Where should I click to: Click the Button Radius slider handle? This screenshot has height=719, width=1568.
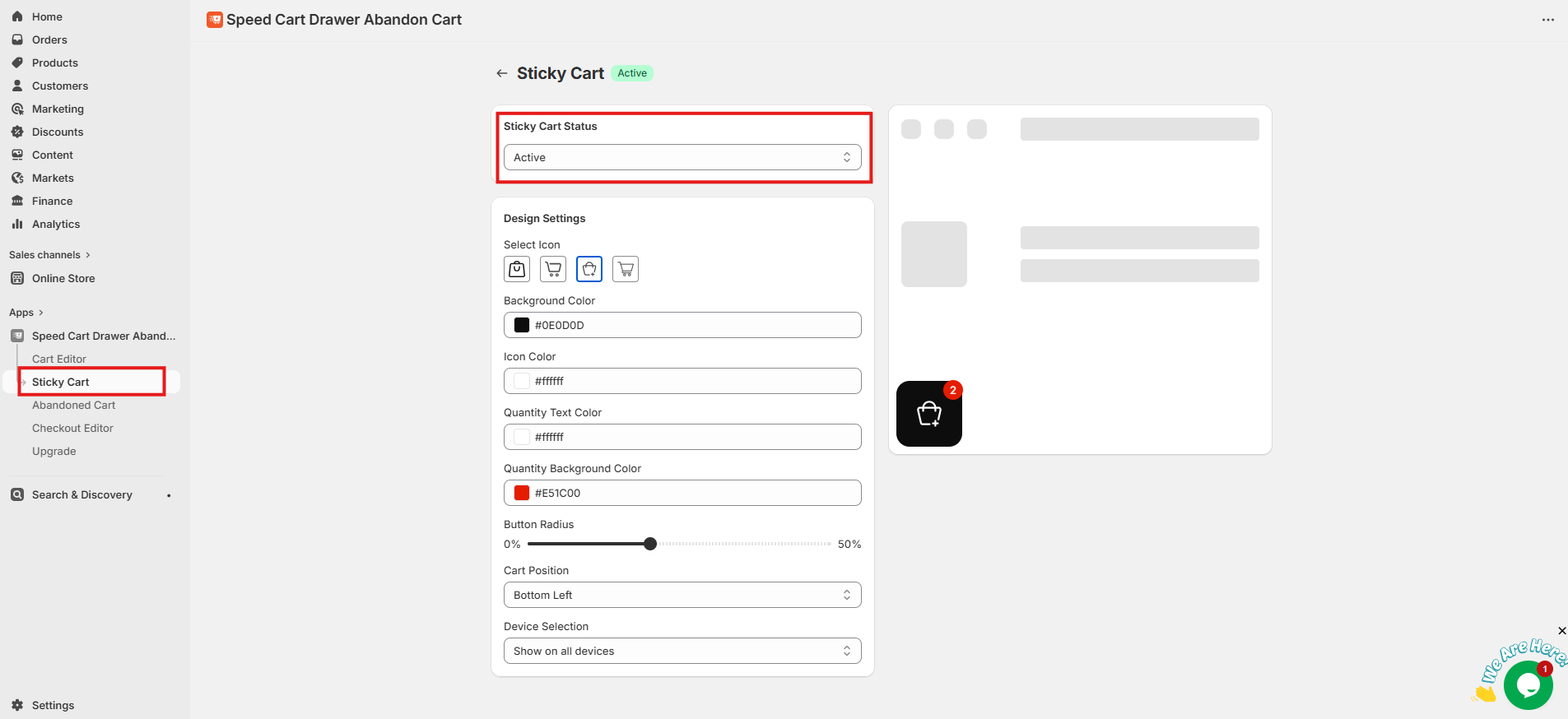(x=650, y=544)
